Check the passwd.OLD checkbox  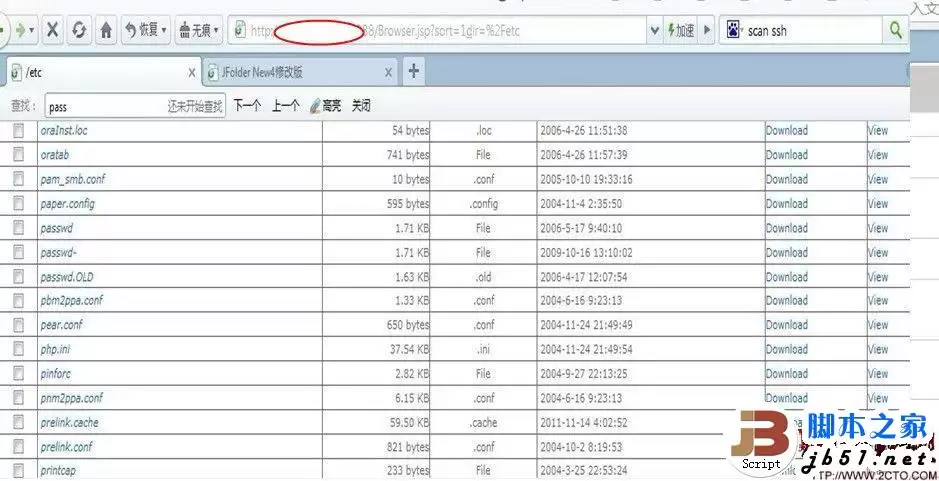point(18,277)
